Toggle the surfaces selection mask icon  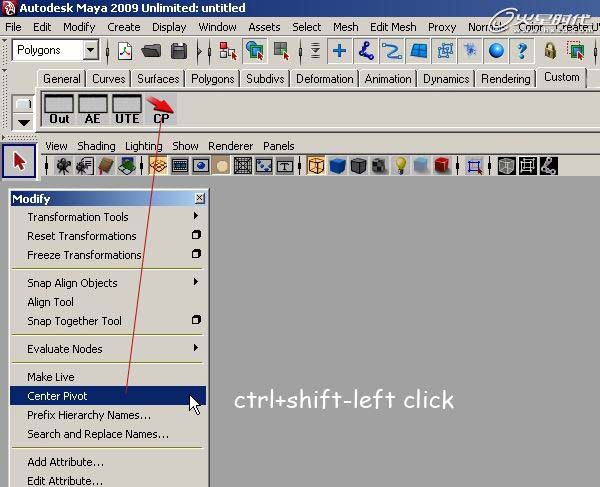click(x=418, y=51)
